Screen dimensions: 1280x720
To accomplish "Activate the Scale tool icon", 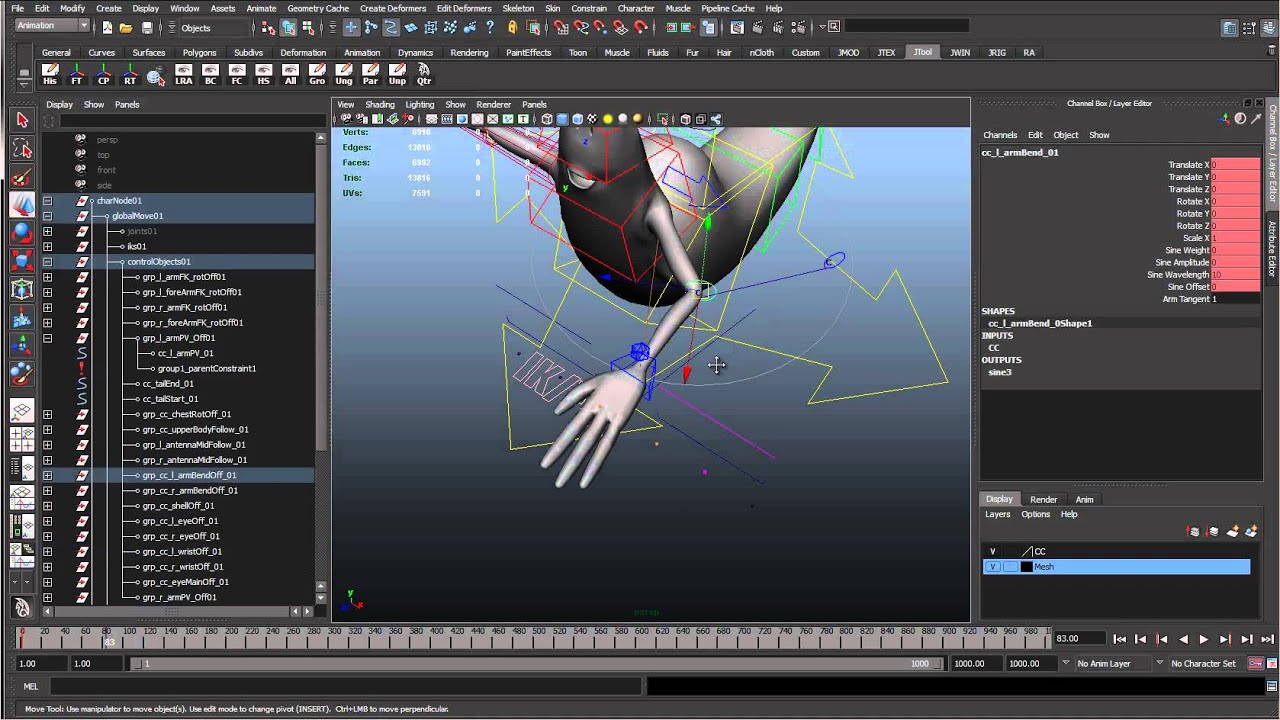I will pyautogui.click(x=22, y=261).
